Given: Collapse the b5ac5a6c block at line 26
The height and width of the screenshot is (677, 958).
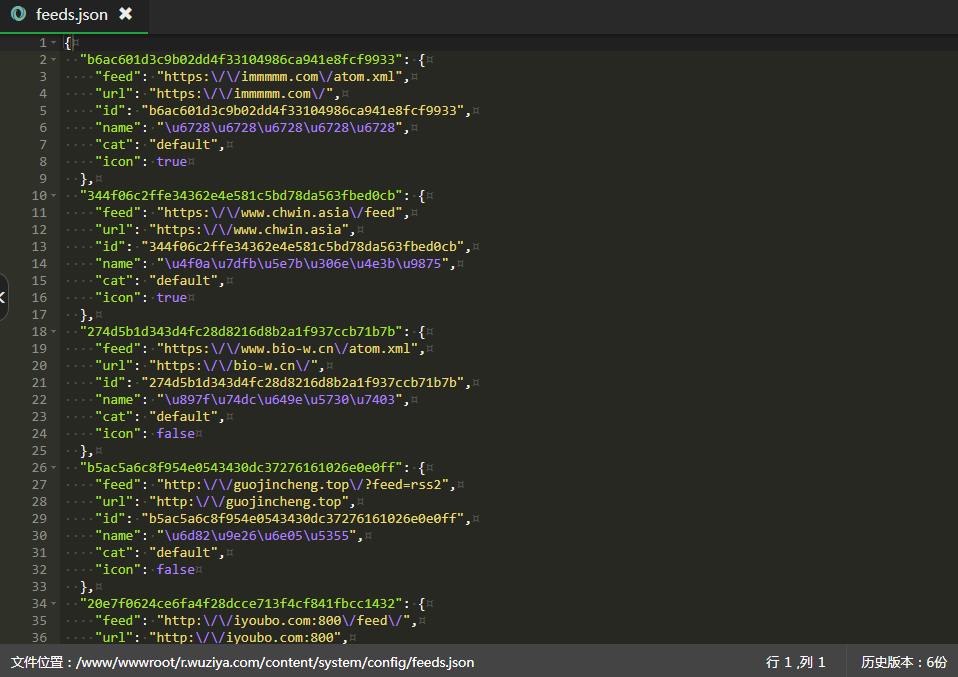Looking at the screenshot, I should coord(53,468).
